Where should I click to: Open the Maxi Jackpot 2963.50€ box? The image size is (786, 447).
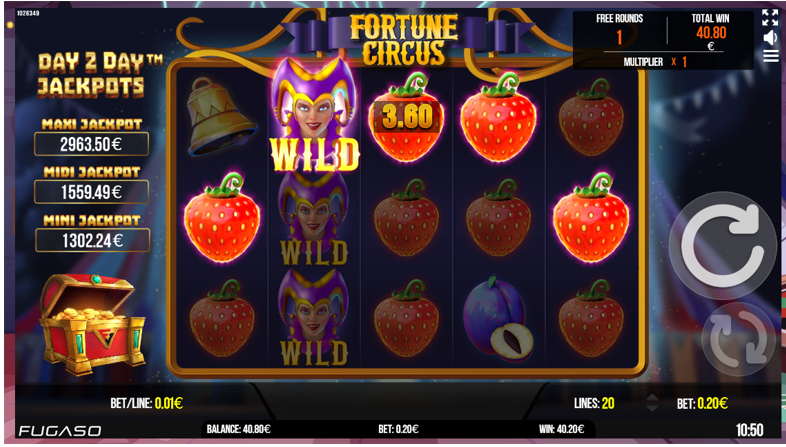pos(91,144)
